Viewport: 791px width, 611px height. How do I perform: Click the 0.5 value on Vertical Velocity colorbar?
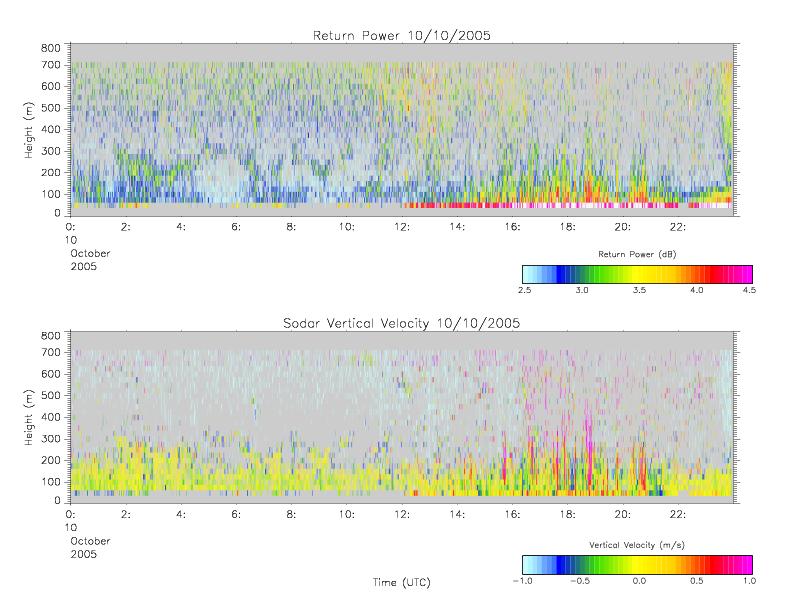pyautogui.click(x=697, y=581)
